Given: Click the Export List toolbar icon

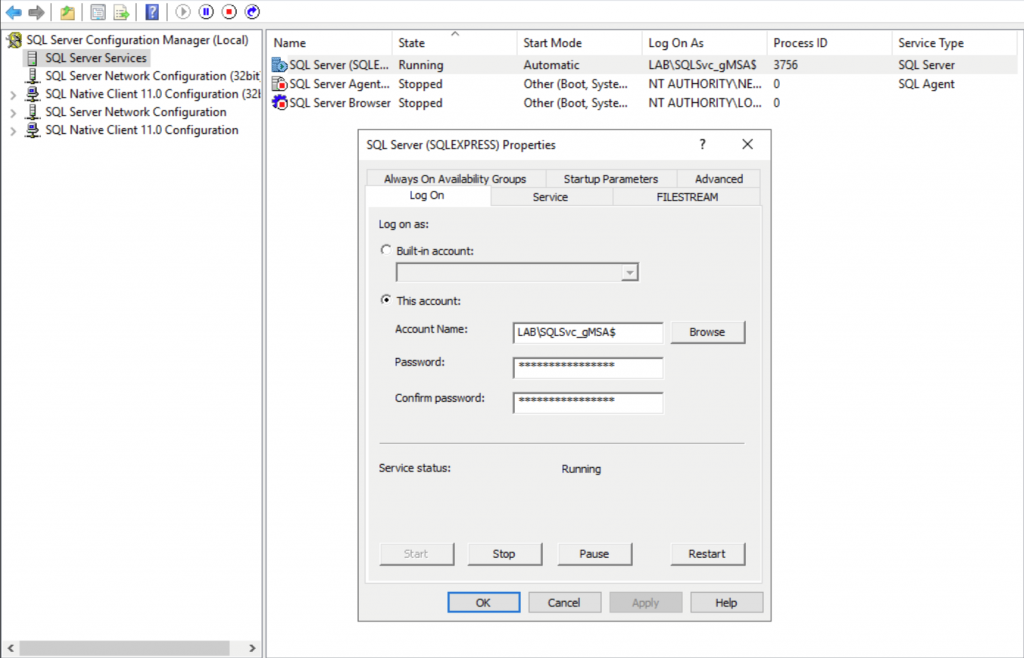Looking at the screenshot, I should [121, 12].
